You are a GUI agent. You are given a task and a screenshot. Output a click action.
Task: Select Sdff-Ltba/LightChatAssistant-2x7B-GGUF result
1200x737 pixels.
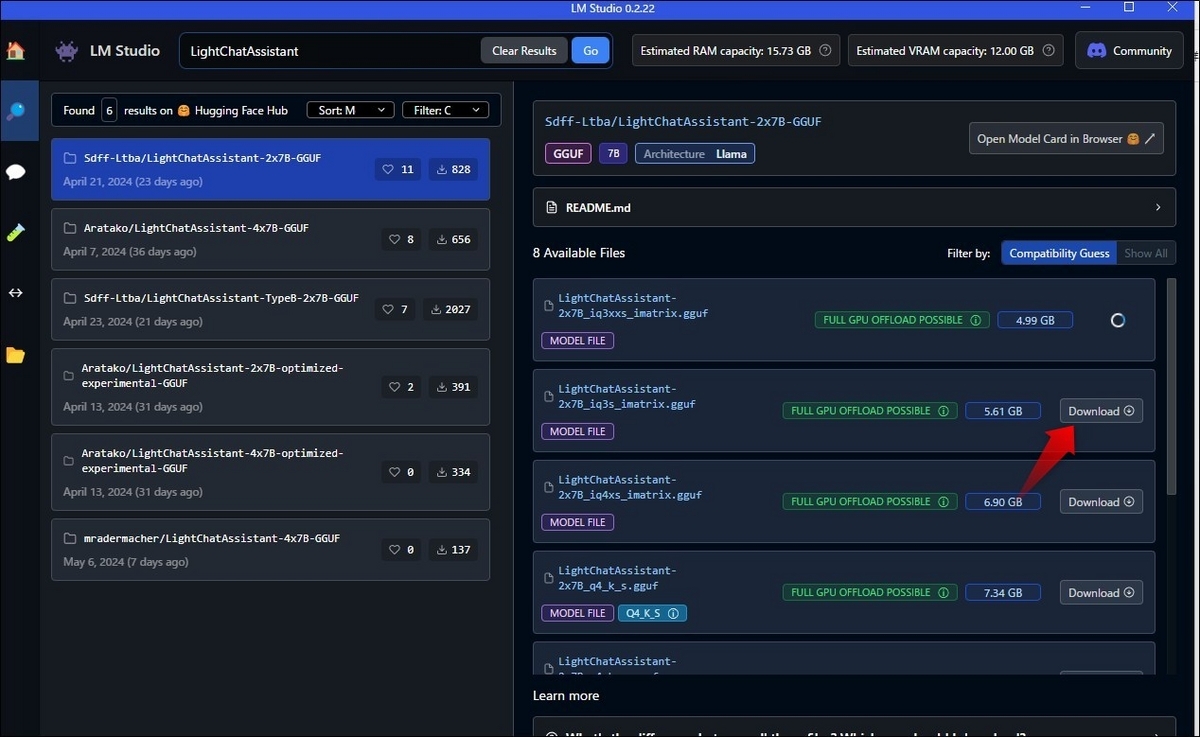270,169
